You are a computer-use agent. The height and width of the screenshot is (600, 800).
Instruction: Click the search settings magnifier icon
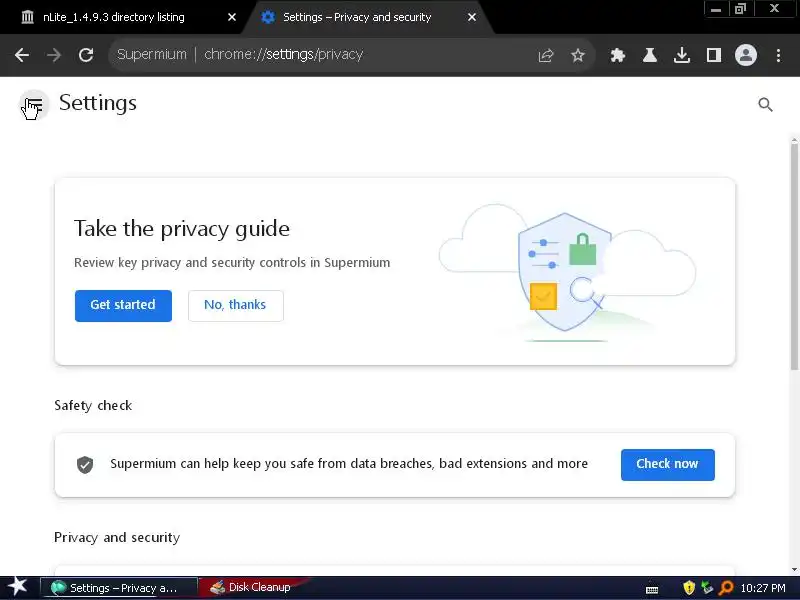(x=765, y=105)
